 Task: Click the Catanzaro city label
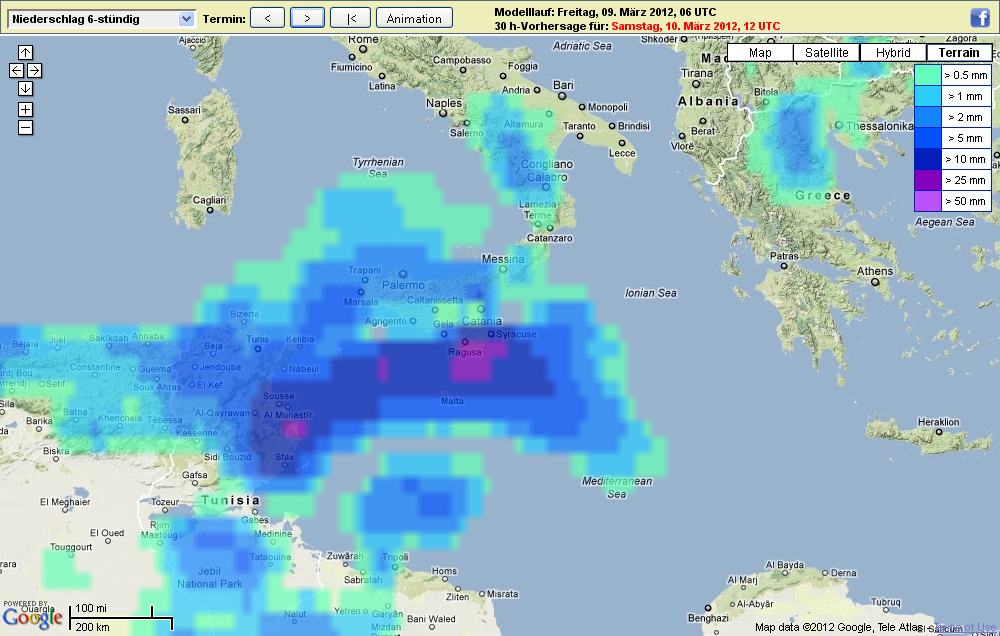(x=550, y=238)
